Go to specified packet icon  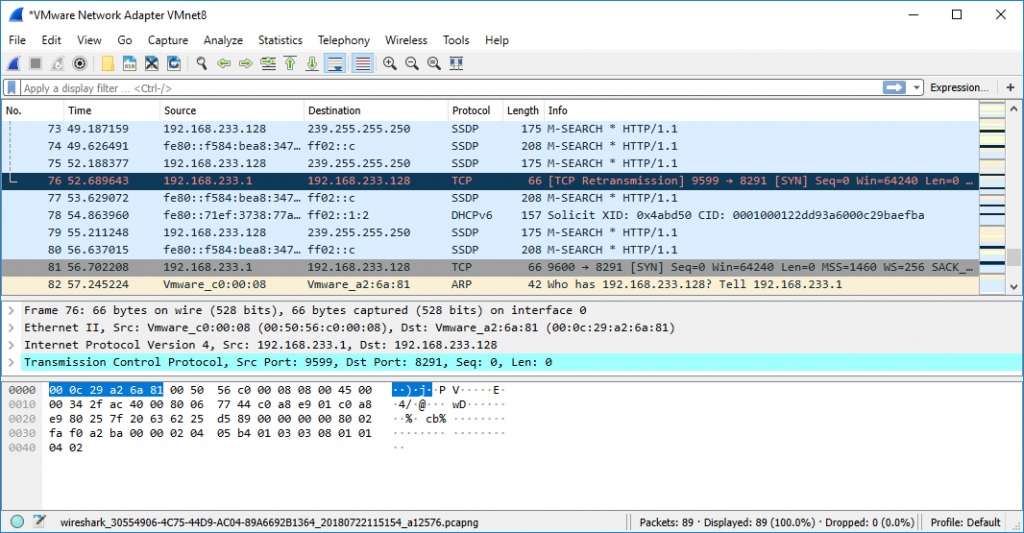268,63
